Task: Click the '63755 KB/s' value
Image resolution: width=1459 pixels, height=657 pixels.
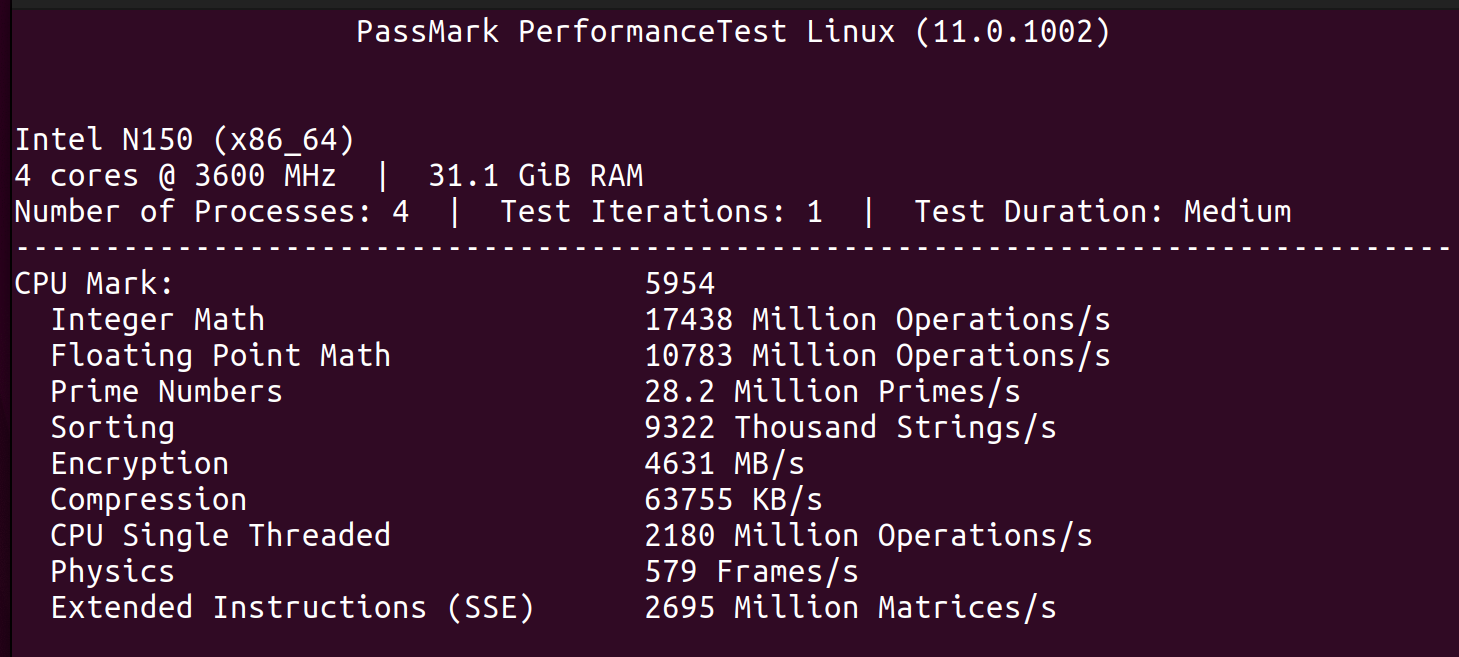Action: pos(734,500)
